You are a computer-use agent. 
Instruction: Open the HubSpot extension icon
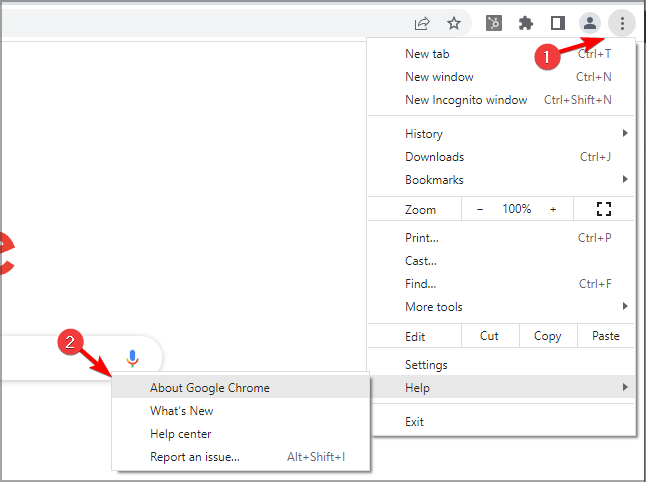click(494, 23)
